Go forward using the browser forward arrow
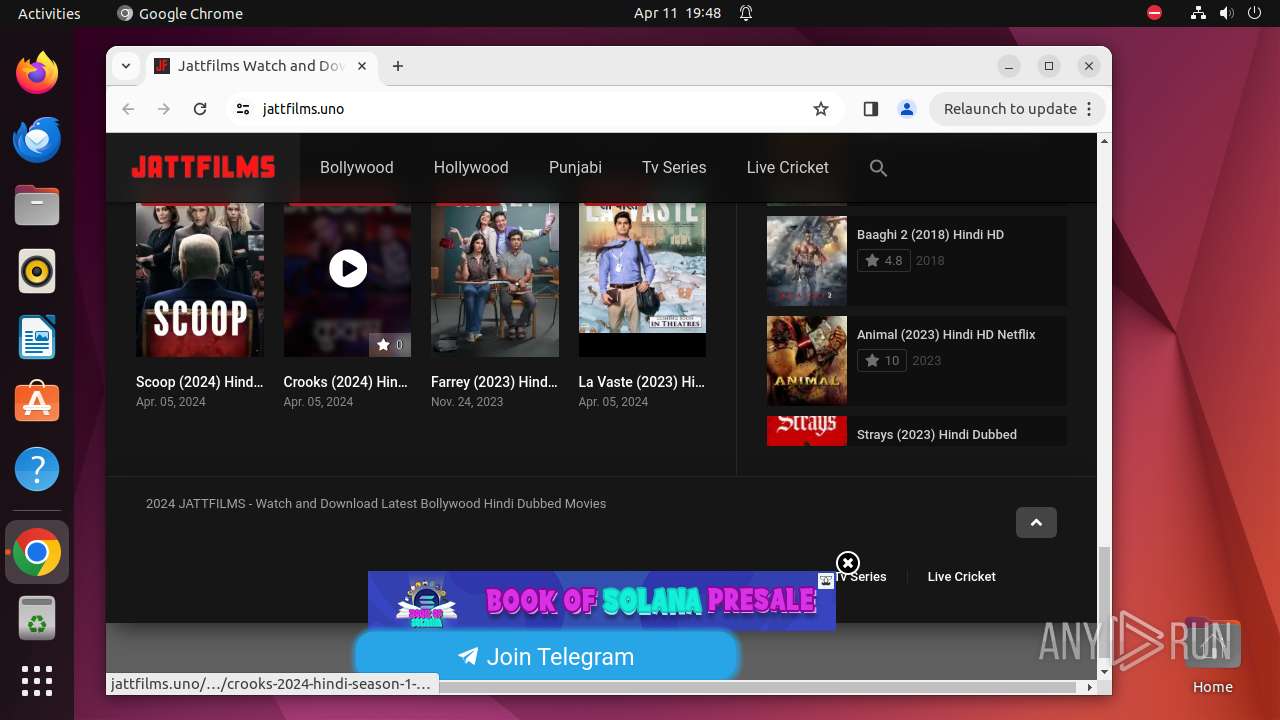 coord(164,109)
